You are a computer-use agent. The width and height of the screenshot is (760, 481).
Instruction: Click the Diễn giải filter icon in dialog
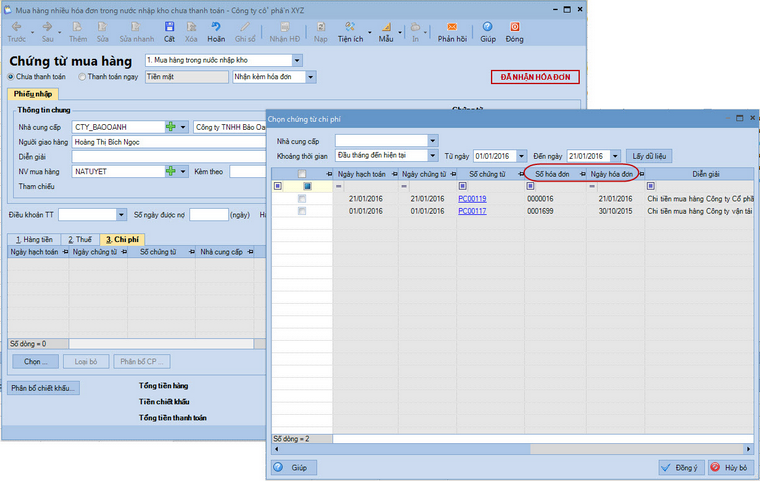coord(650,186)
